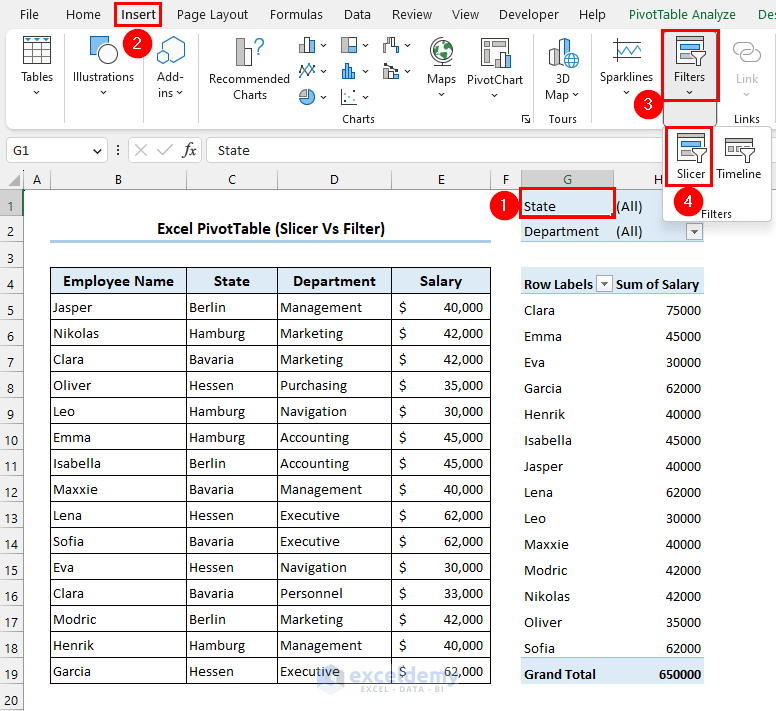Select Modric in the pivot table
This screenshot has height=711, width=776.
click(545, 570)
